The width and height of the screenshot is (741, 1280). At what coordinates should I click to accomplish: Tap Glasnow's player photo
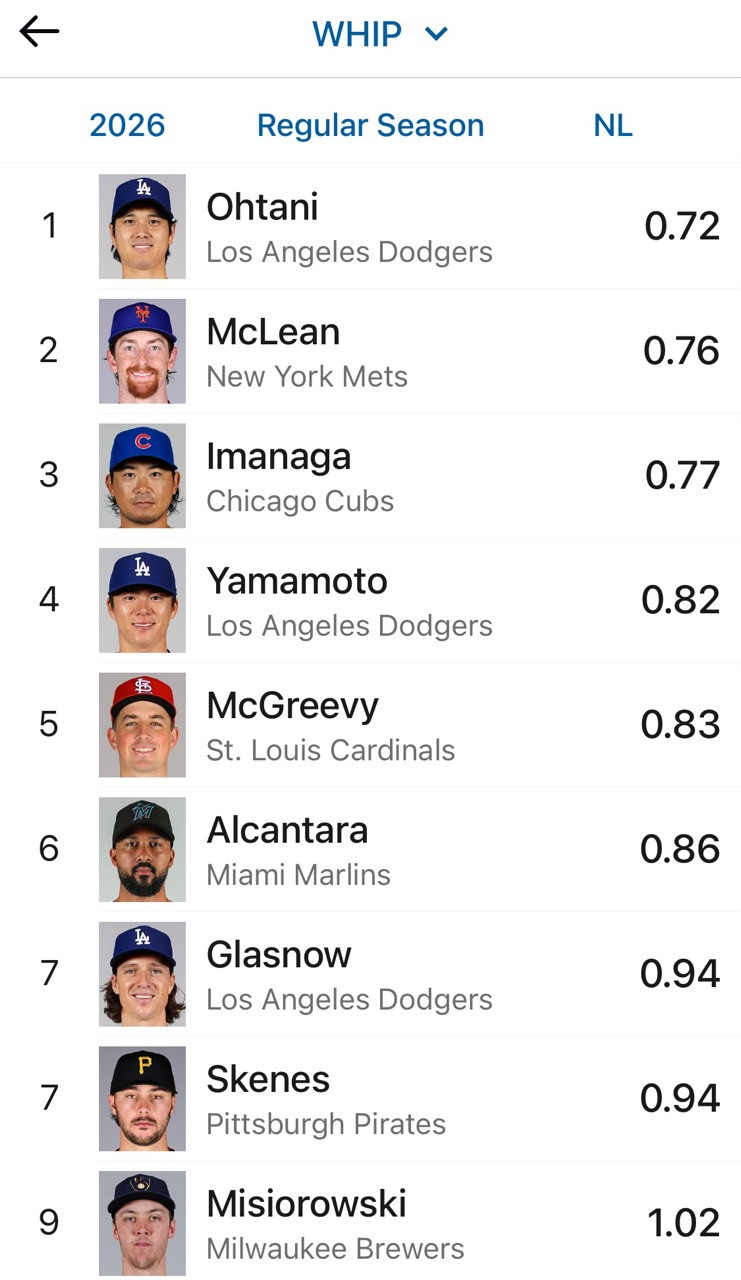(x=142, y=973)
